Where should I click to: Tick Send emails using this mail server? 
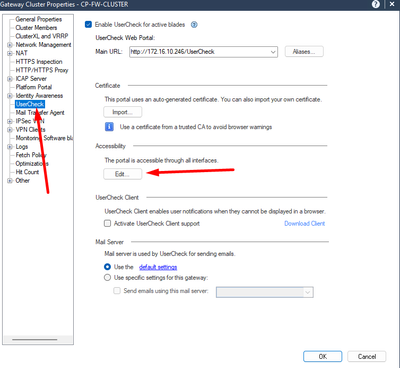117,291
